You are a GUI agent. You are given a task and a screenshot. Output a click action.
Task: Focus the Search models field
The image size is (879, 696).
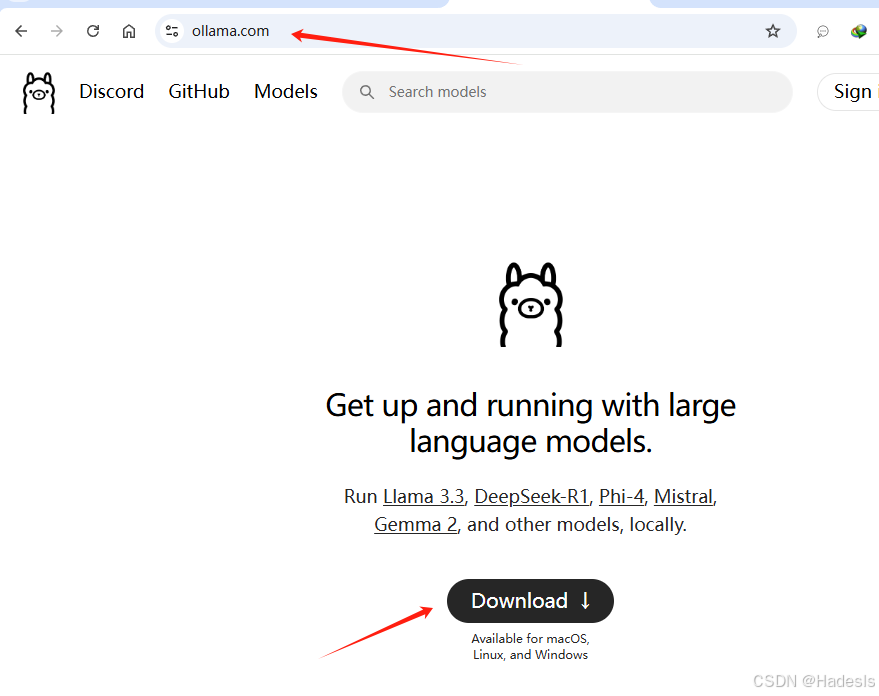pyautogui.click(x=567, y=92)
